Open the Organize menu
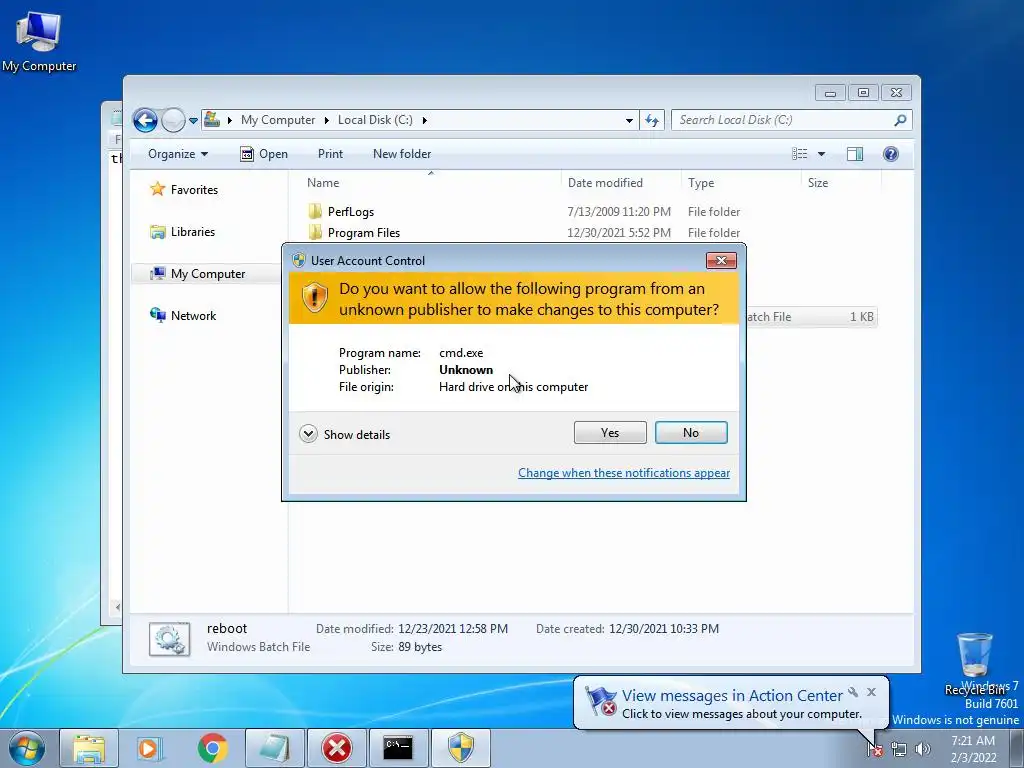This screenshot has width=1024, height=768. (x=178, y=154)
